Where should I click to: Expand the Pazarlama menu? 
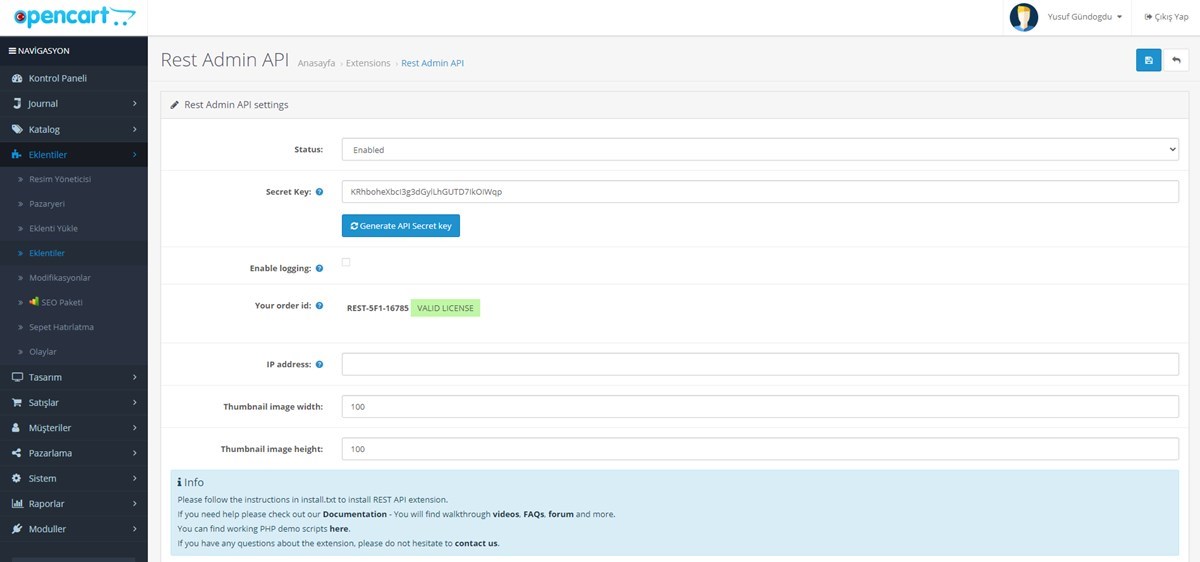pyautogui.click(x=74, y=453)
